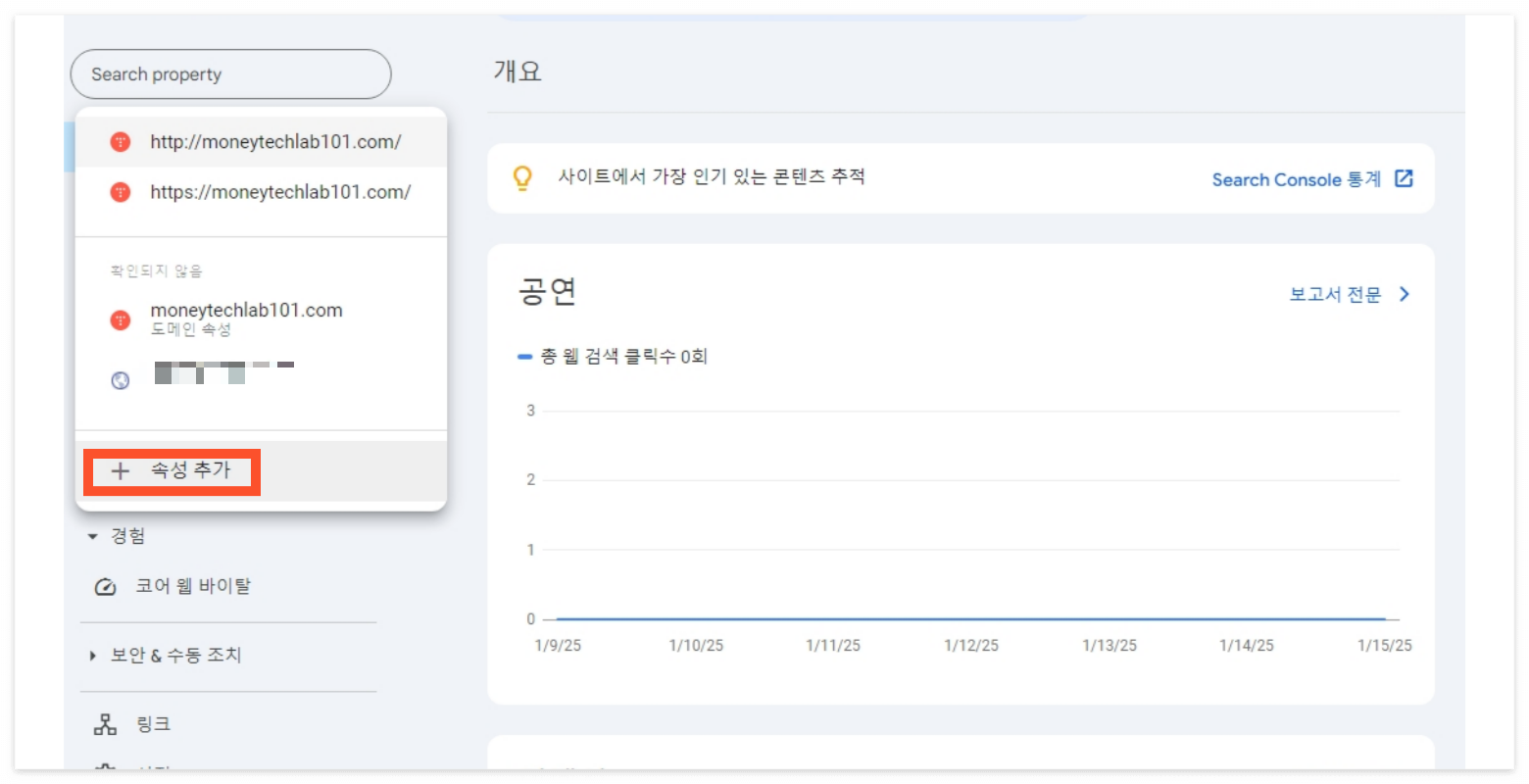This screenshot has width=1529, height=784.
Task: Click the 1/15/25 date label on chart
Action: pyautogui.click(x=1385, y=646)
